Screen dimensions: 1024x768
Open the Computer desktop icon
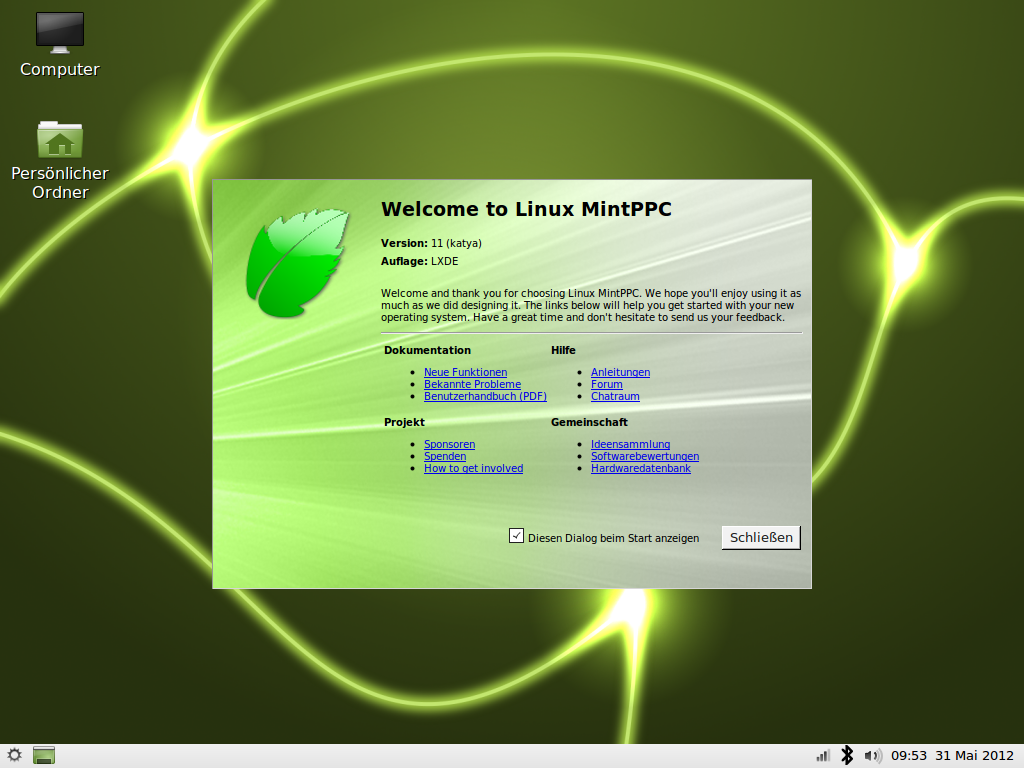tap(59, 44)
